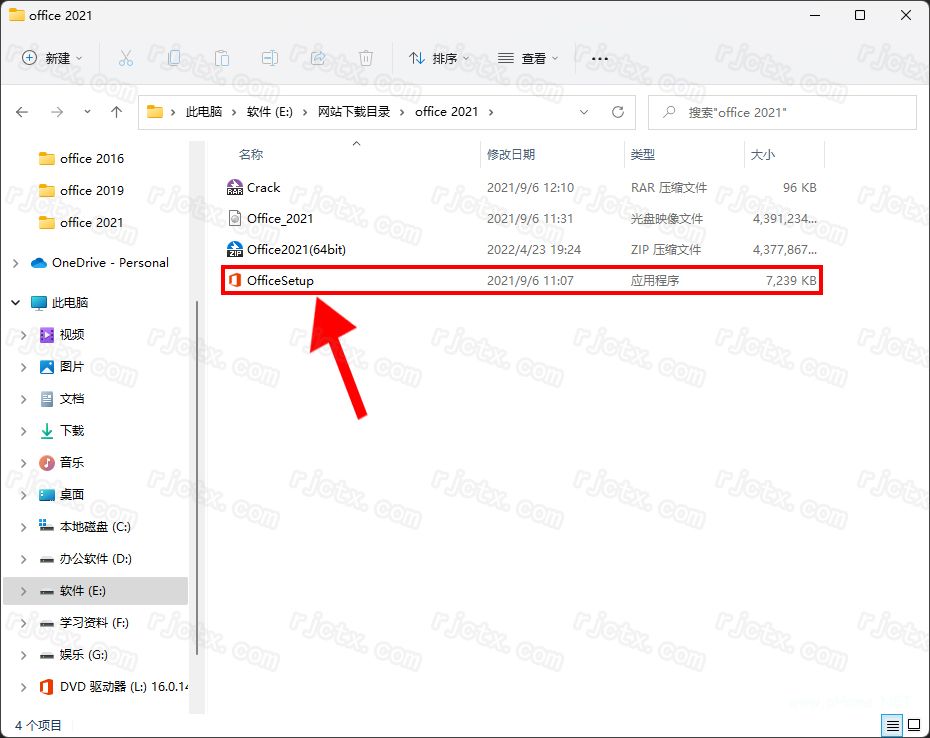Open the See more ellipsis menu
930x738 pixels.
click(x=599, y=59)
